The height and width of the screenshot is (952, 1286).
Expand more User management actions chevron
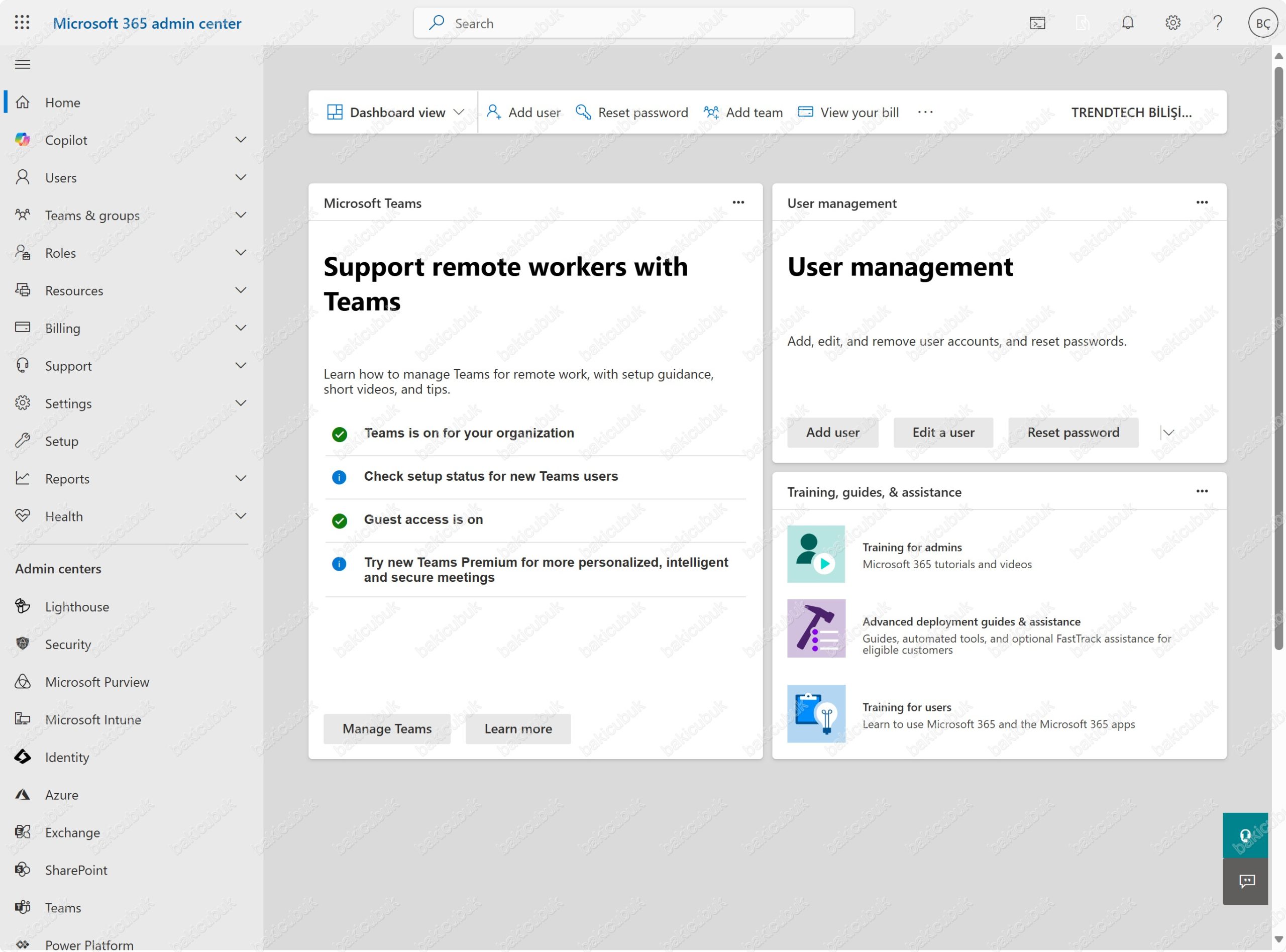pyautogui.click(x=1168, y=432)
